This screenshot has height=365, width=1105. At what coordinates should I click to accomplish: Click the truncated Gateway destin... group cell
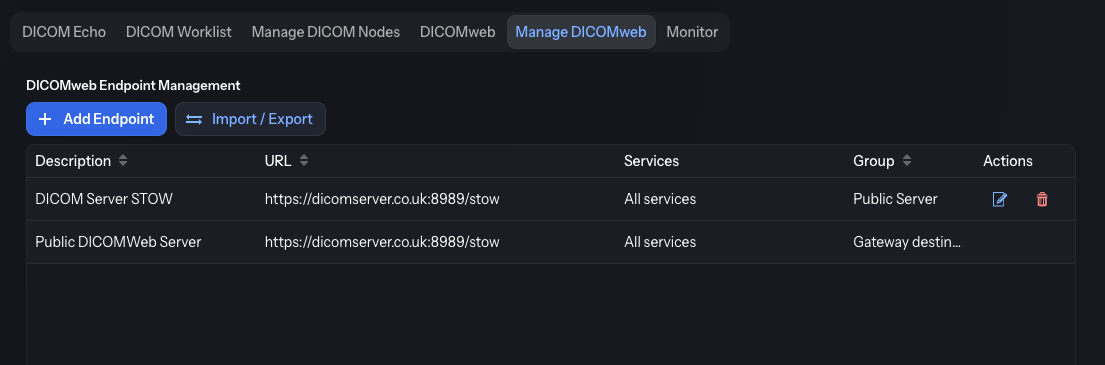point(907,242)
